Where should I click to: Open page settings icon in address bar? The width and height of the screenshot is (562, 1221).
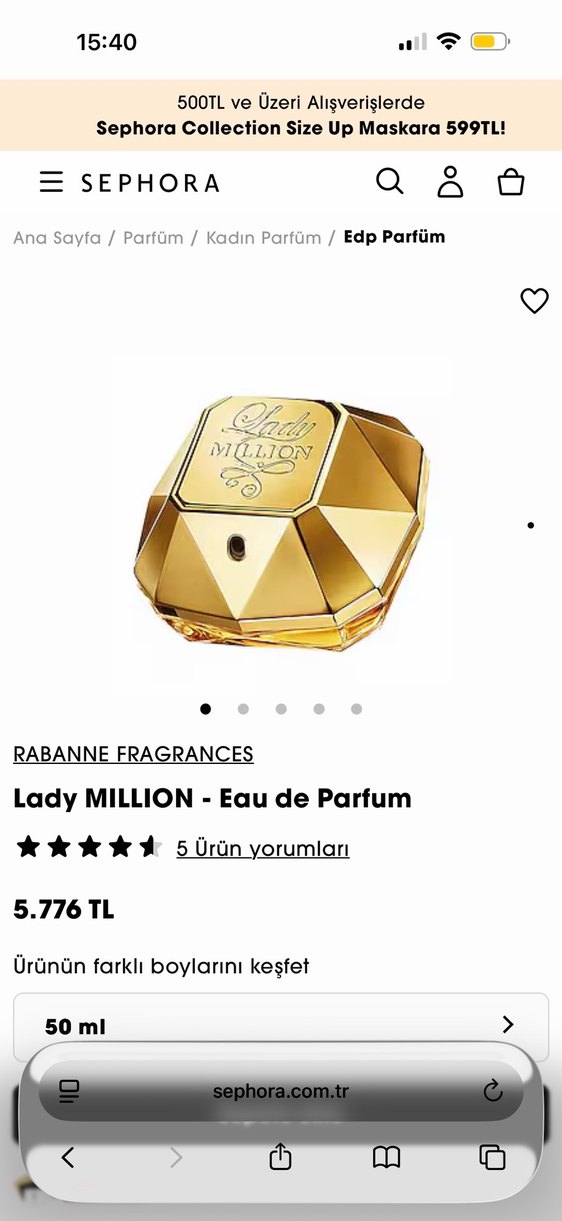tap(69, 1091)
